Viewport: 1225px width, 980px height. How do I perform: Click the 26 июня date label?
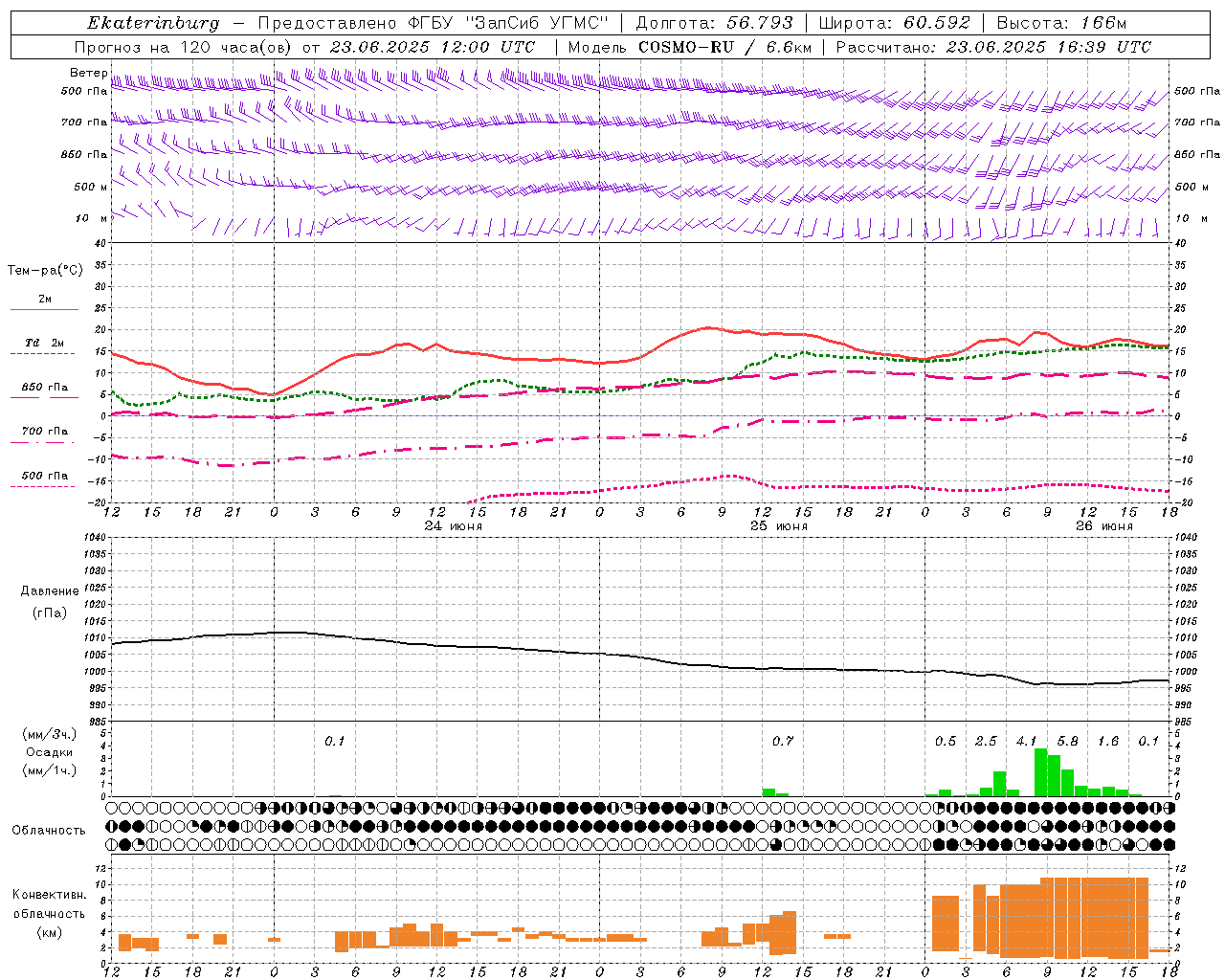pos(1103,526)
